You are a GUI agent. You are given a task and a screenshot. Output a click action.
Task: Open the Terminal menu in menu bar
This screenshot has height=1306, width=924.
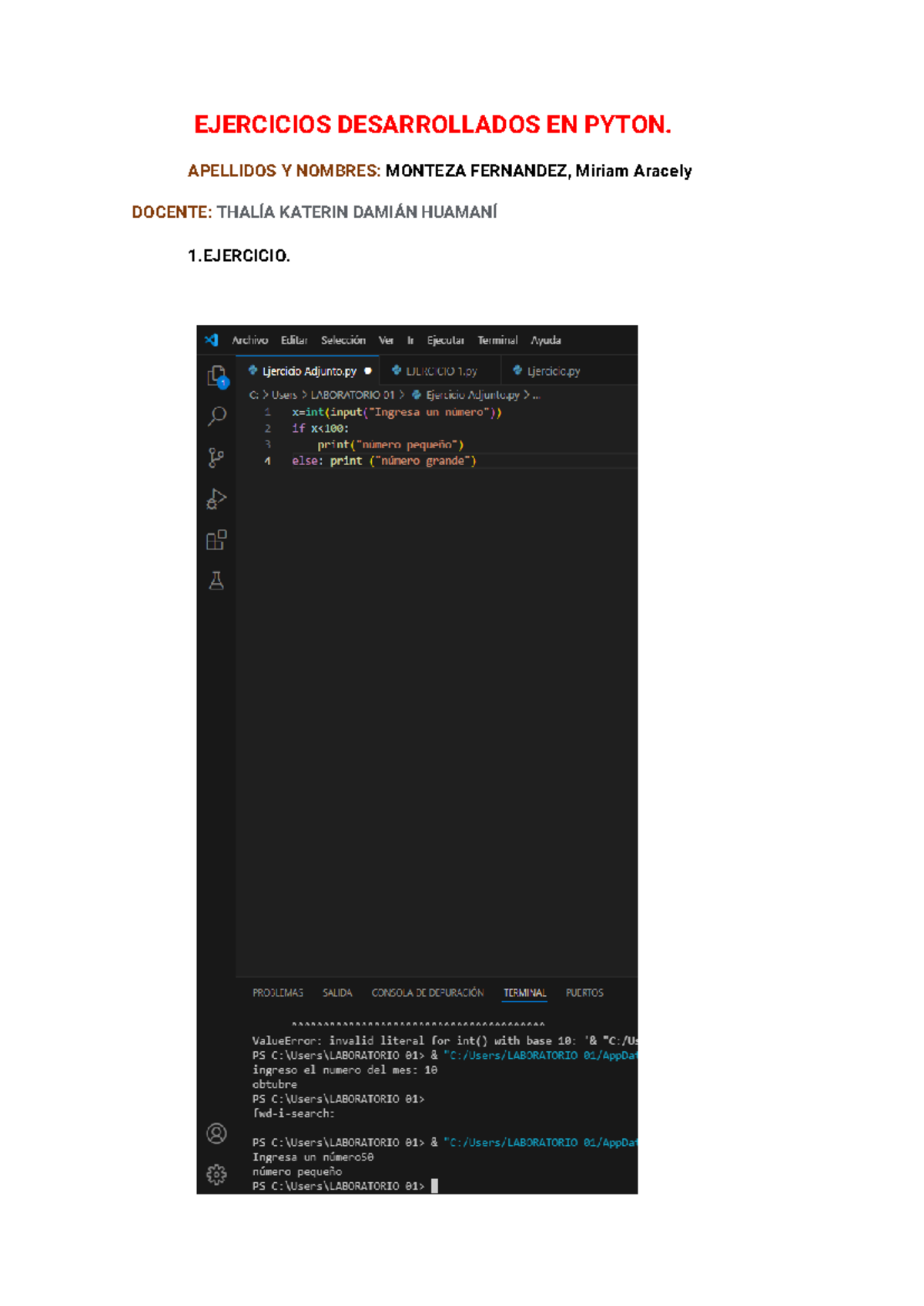coord(497,340)
